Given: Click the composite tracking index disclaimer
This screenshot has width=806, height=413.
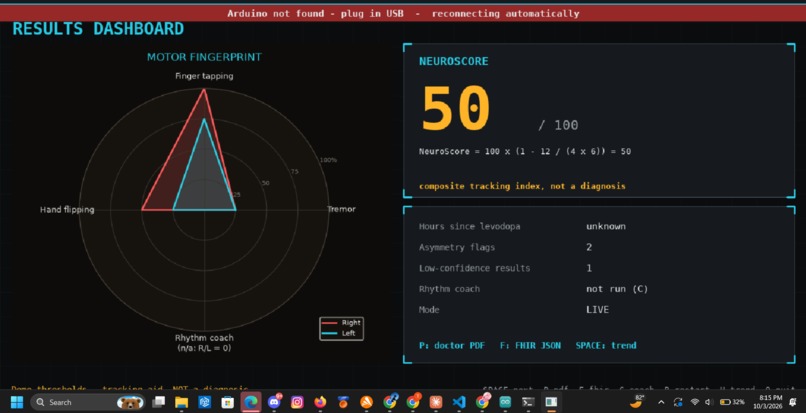Looking at the screenshot, I should (522, 186).
